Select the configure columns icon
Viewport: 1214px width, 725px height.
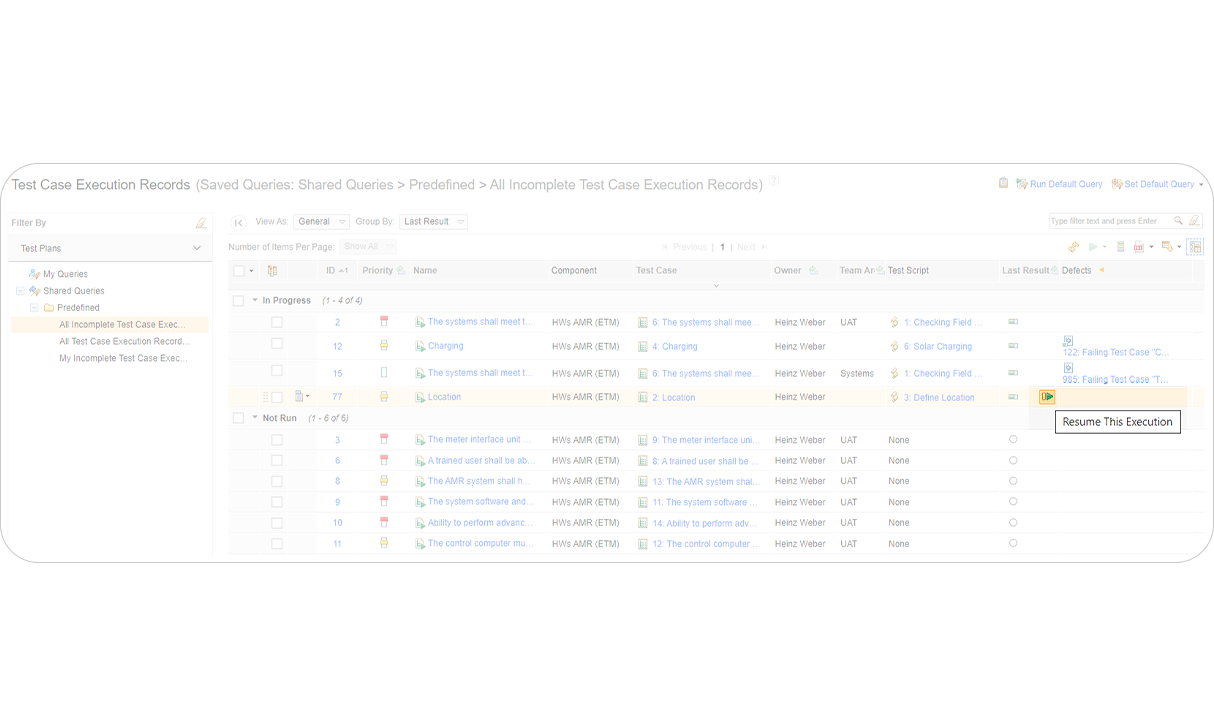[1195, 247]
